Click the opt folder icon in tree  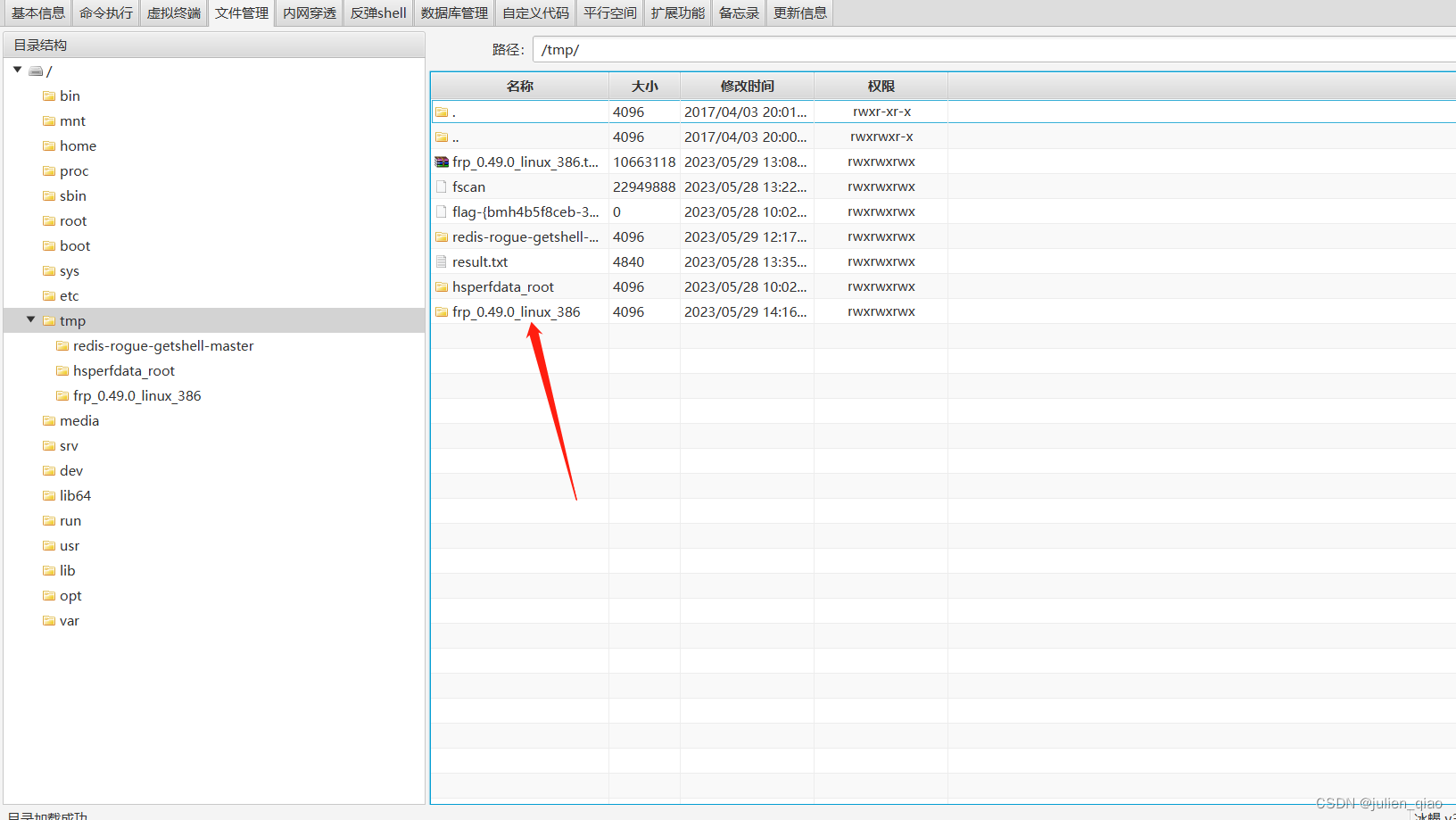[x=49, y=595]
